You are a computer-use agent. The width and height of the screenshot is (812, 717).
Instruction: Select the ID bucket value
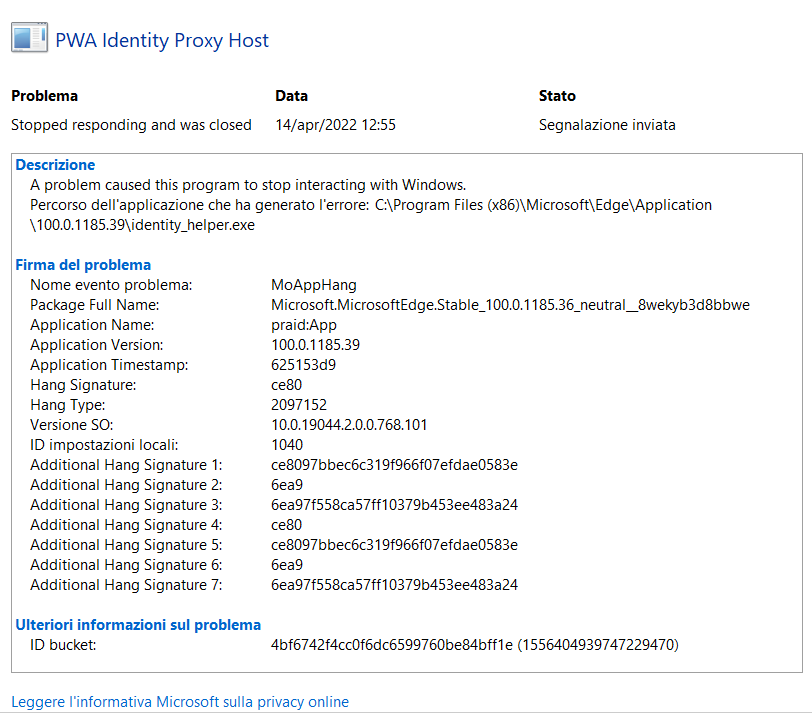tap(475, 645)
